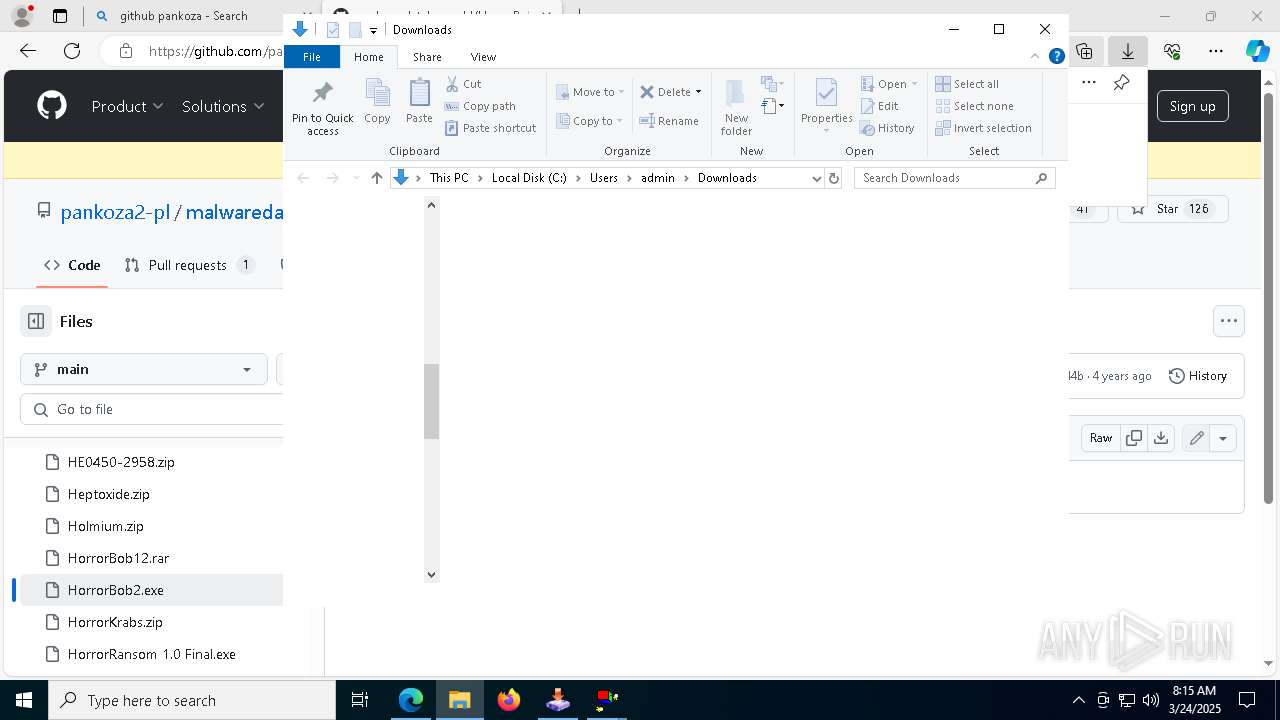Open Firefox from the taskbar

(x=509, y=700)
